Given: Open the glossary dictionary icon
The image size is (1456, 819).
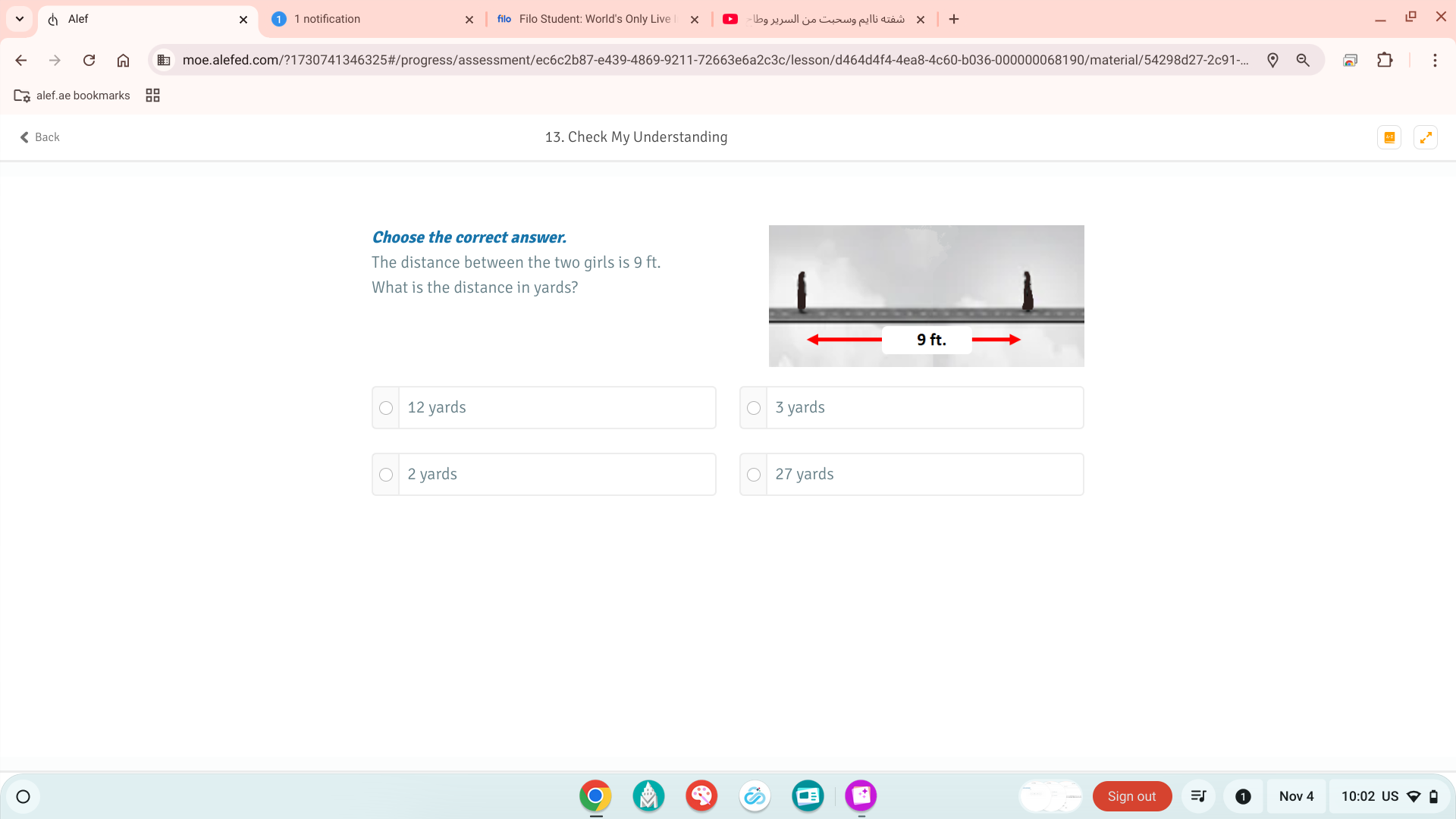Looking at the screenshot, I should [1389, 137].
